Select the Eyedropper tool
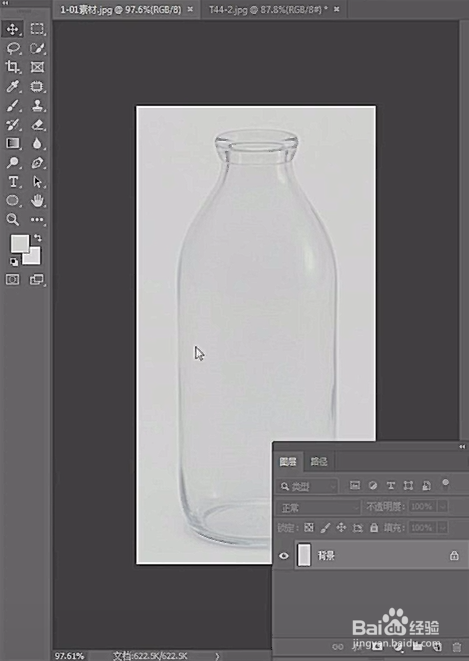 pyautogui.click(x=13, y=86)
